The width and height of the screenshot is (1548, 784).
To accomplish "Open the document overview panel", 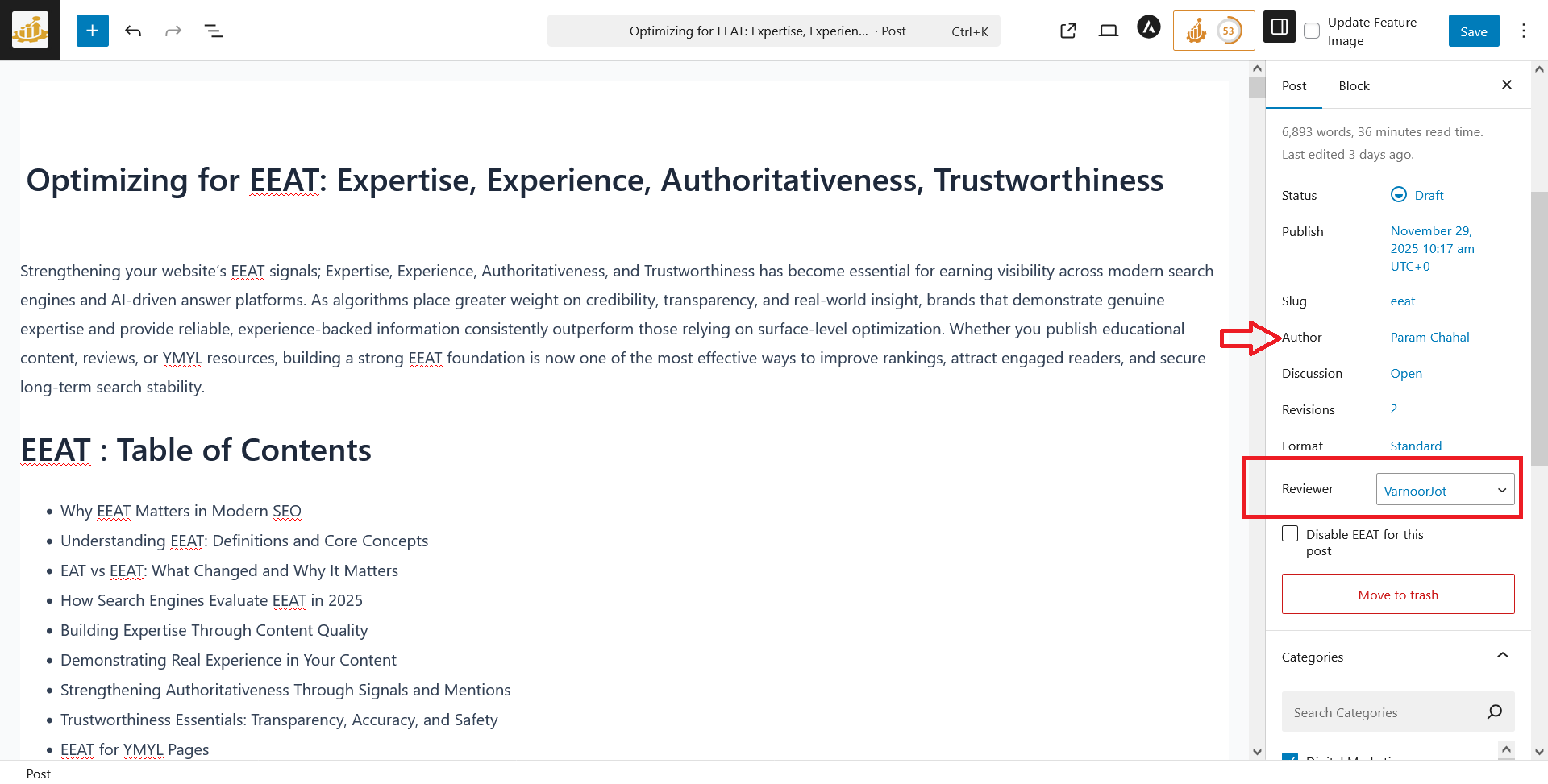I will tap(214, 31).
